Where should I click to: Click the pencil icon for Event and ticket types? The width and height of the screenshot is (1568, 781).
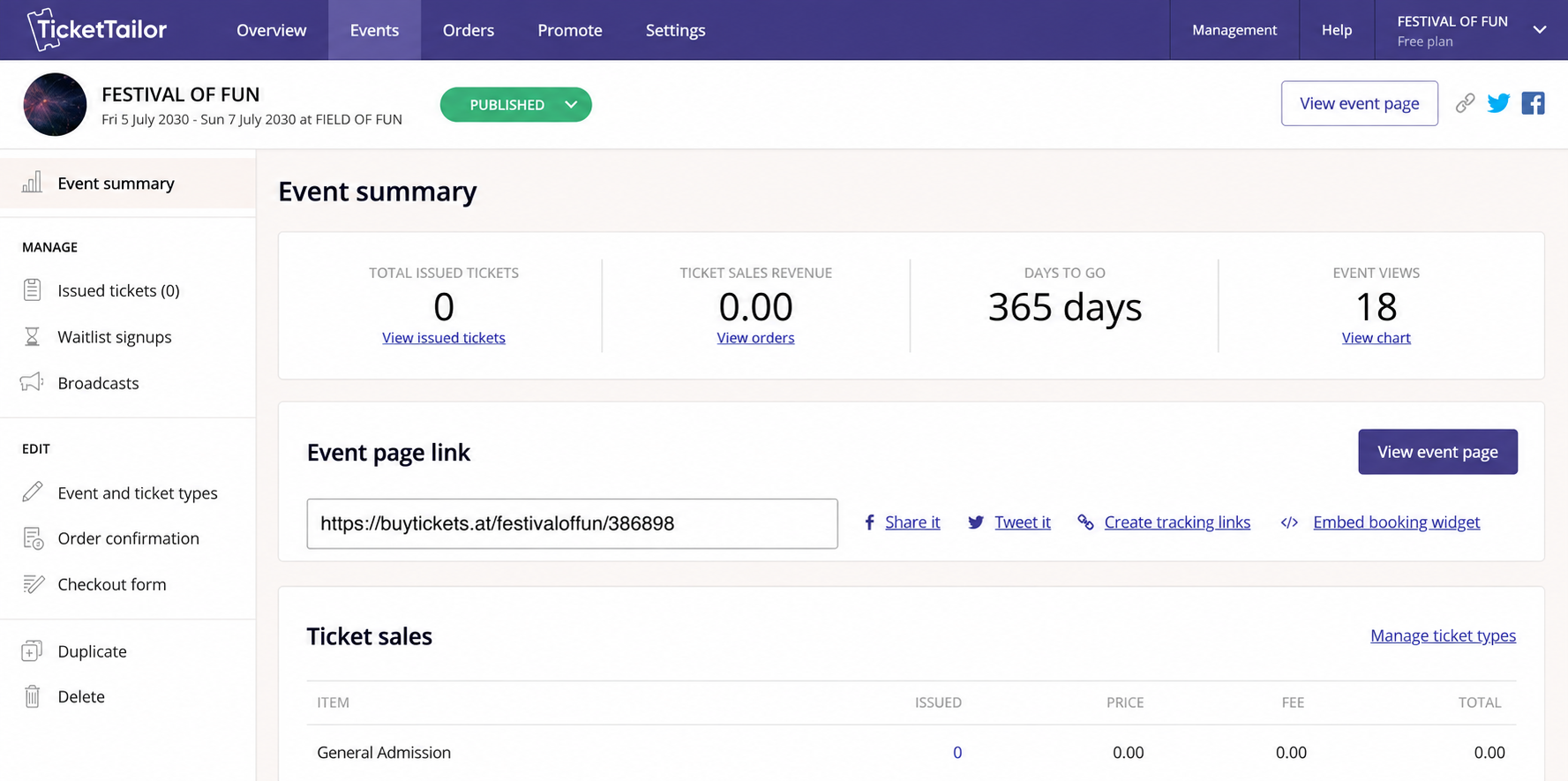tap(32, 492)
